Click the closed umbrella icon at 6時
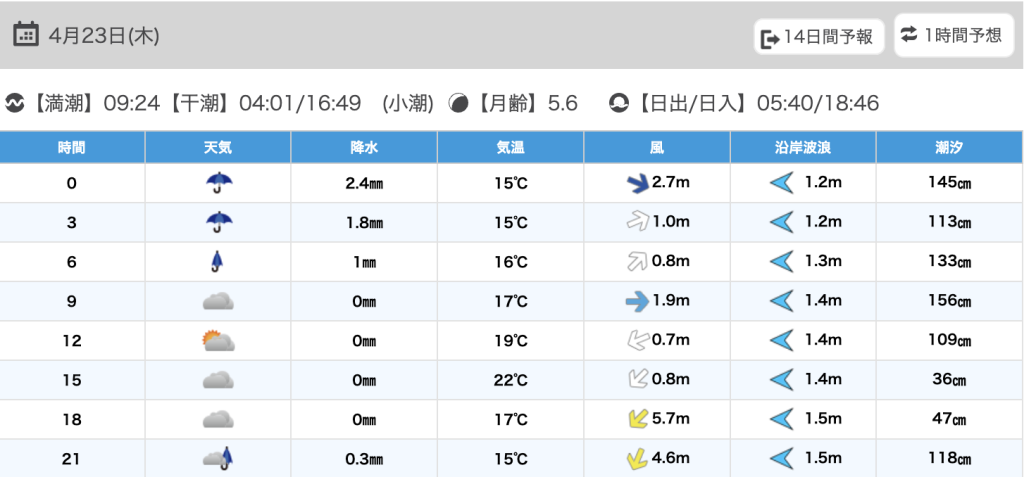Image resolution: width=1024 pixels, height=477 pixels. tap(218, 261)
